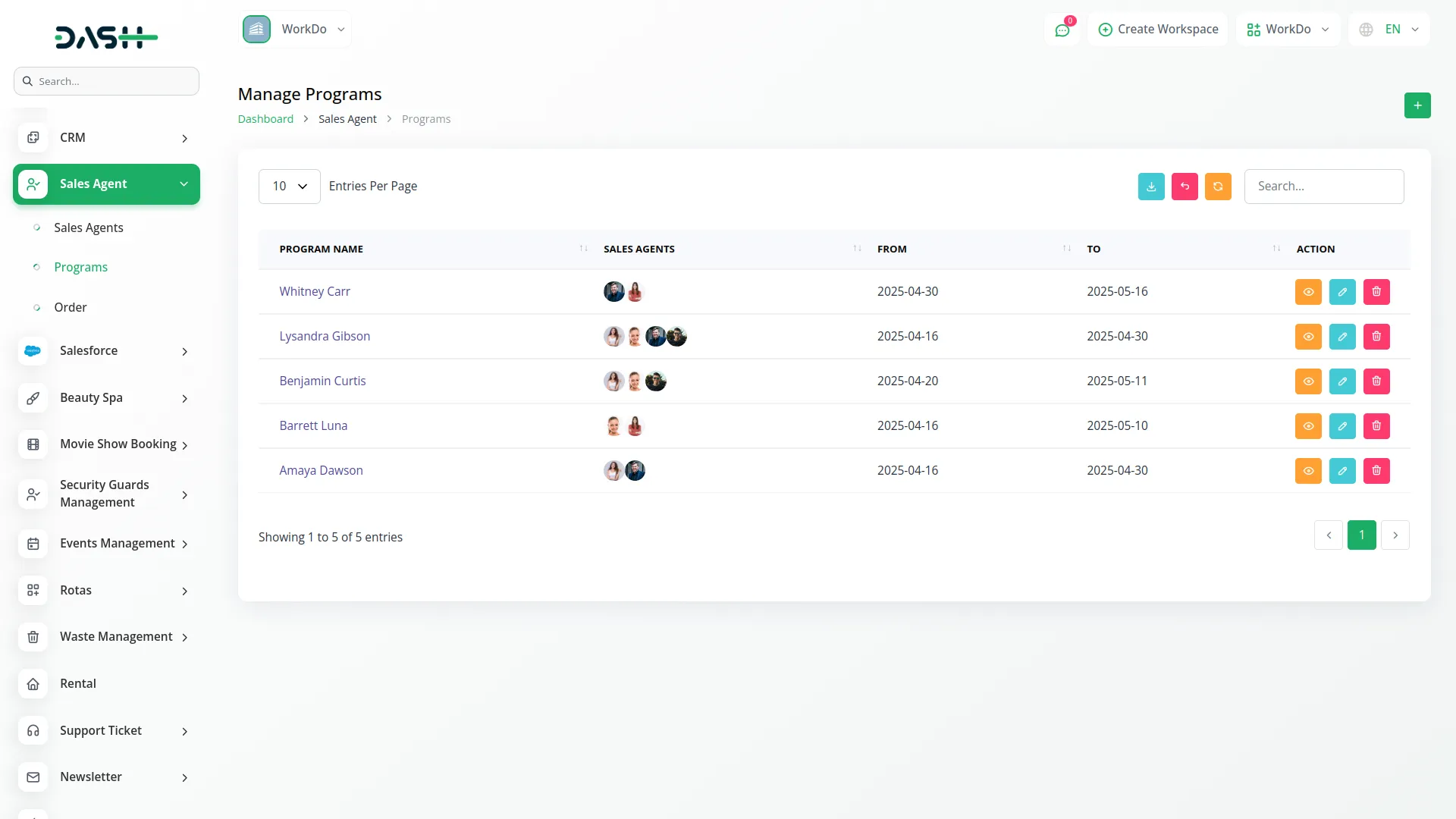Click the teal download export icon
1456x819 pixels.
point(1150,187)
